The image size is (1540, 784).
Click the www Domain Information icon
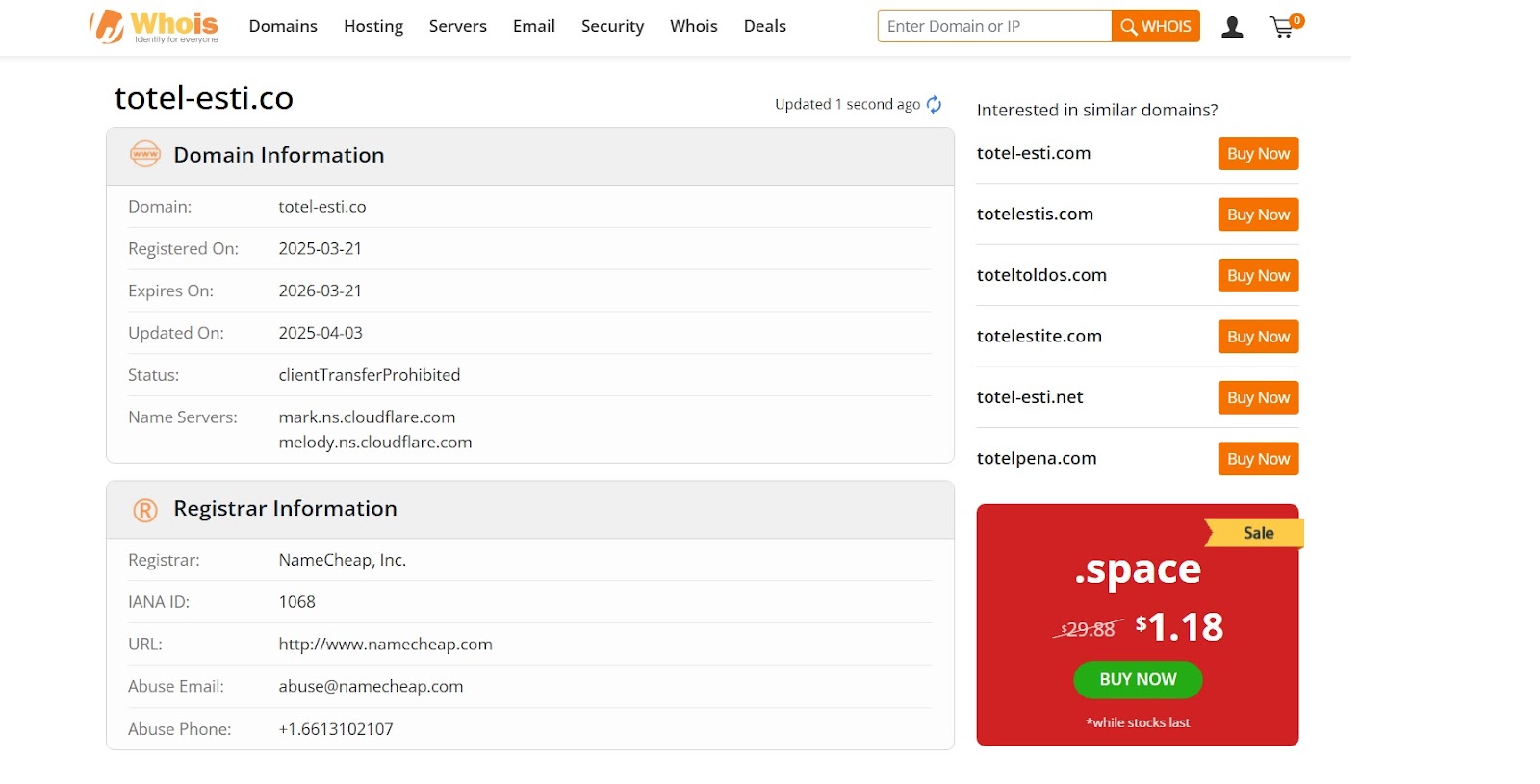[145, 154]
